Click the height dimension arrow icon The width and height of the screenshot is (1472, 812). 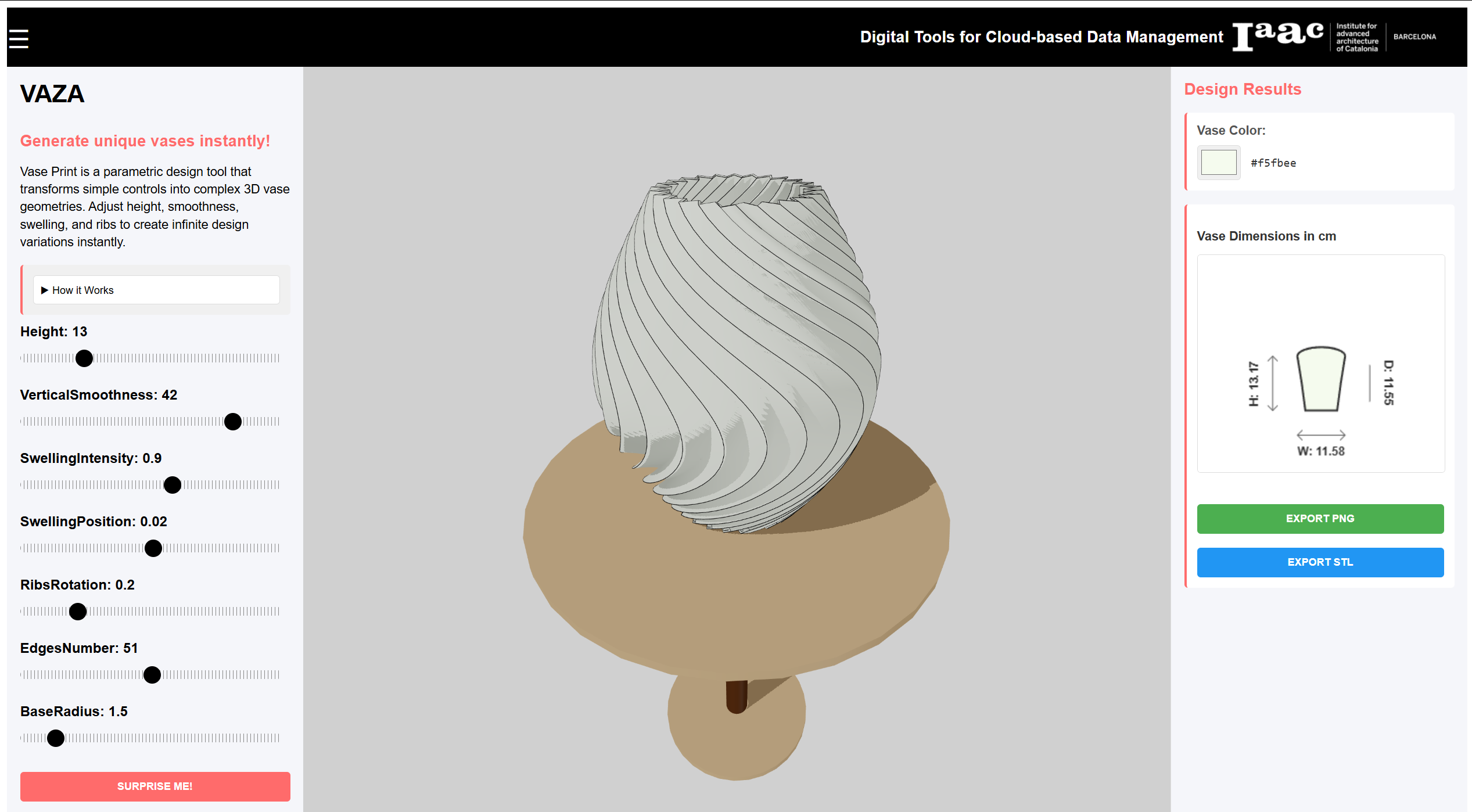click(1272, 383)
